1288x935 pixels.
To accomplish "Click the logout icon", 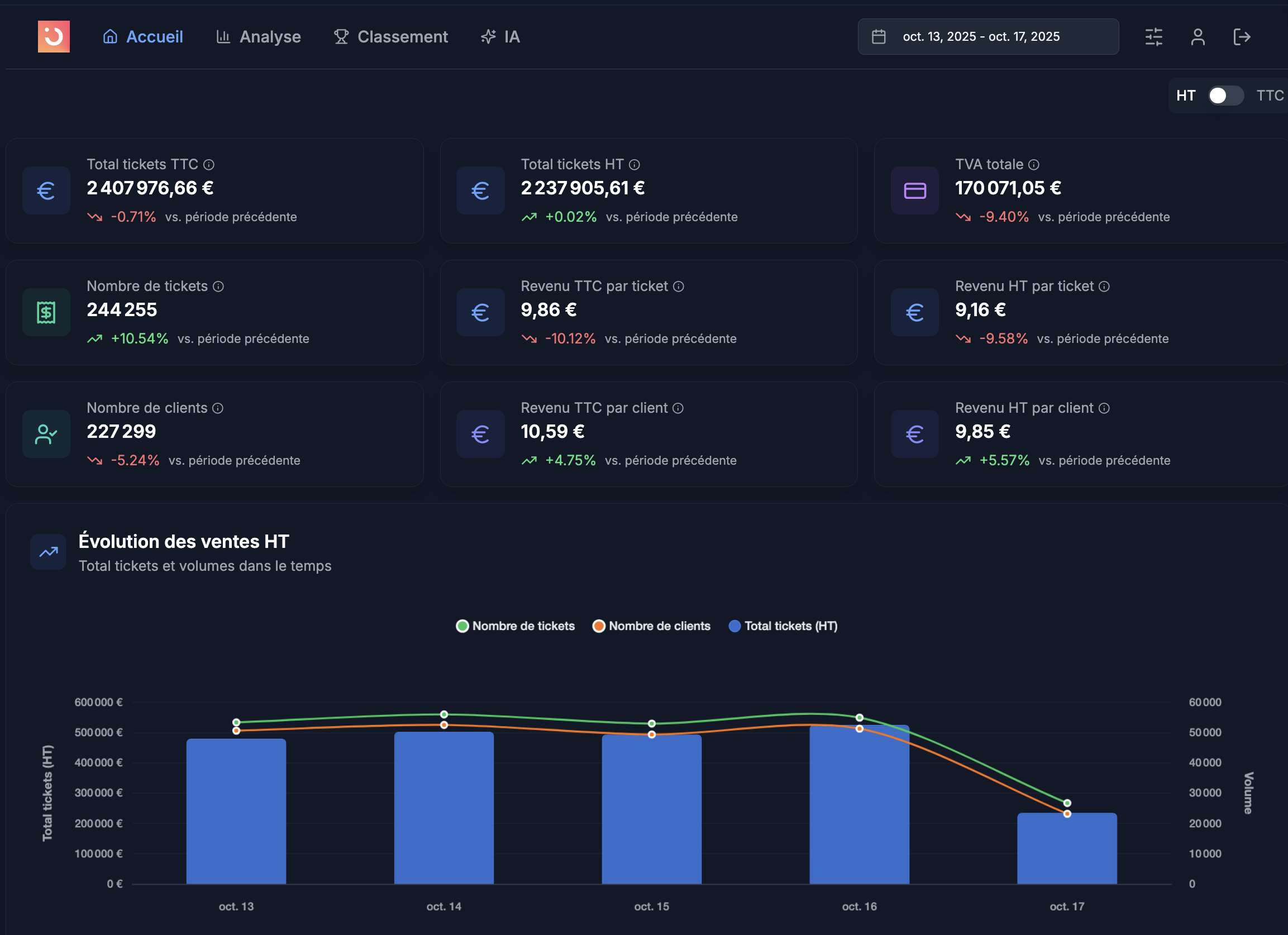I will coord(1242,37).
